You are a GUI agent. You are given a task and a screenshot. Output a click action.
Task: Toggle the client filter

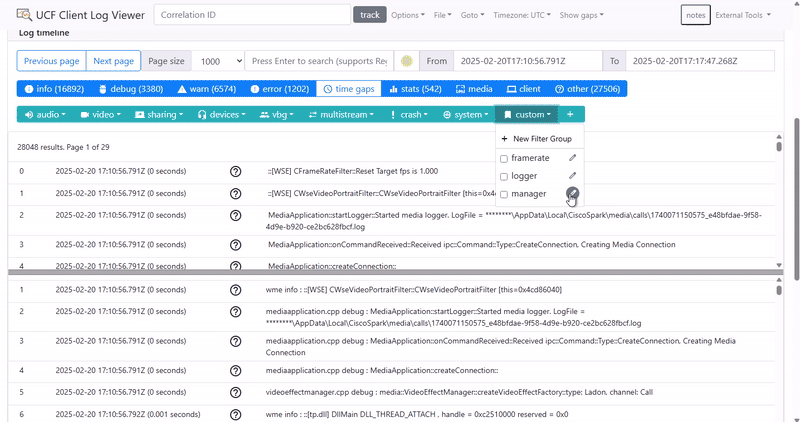tap(523, 89)
